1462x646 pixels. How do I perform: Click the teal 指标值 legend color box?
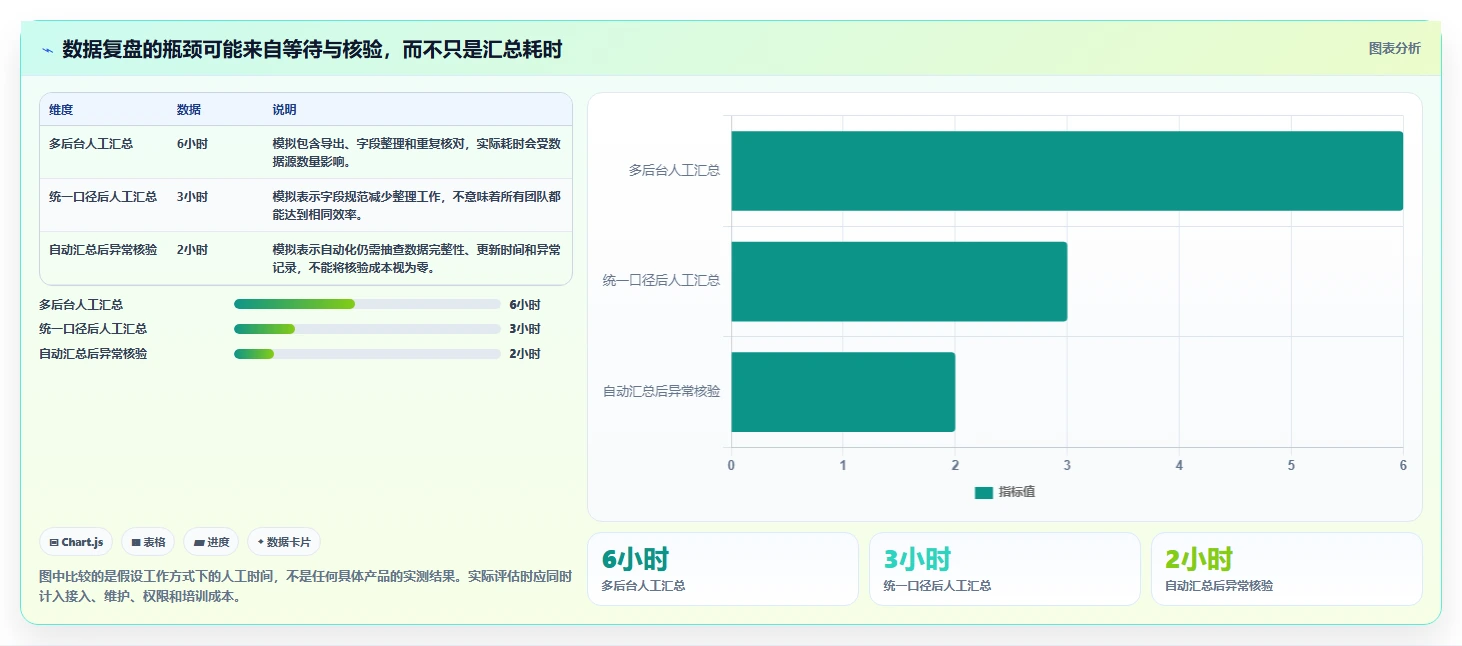tap(984, 492)
